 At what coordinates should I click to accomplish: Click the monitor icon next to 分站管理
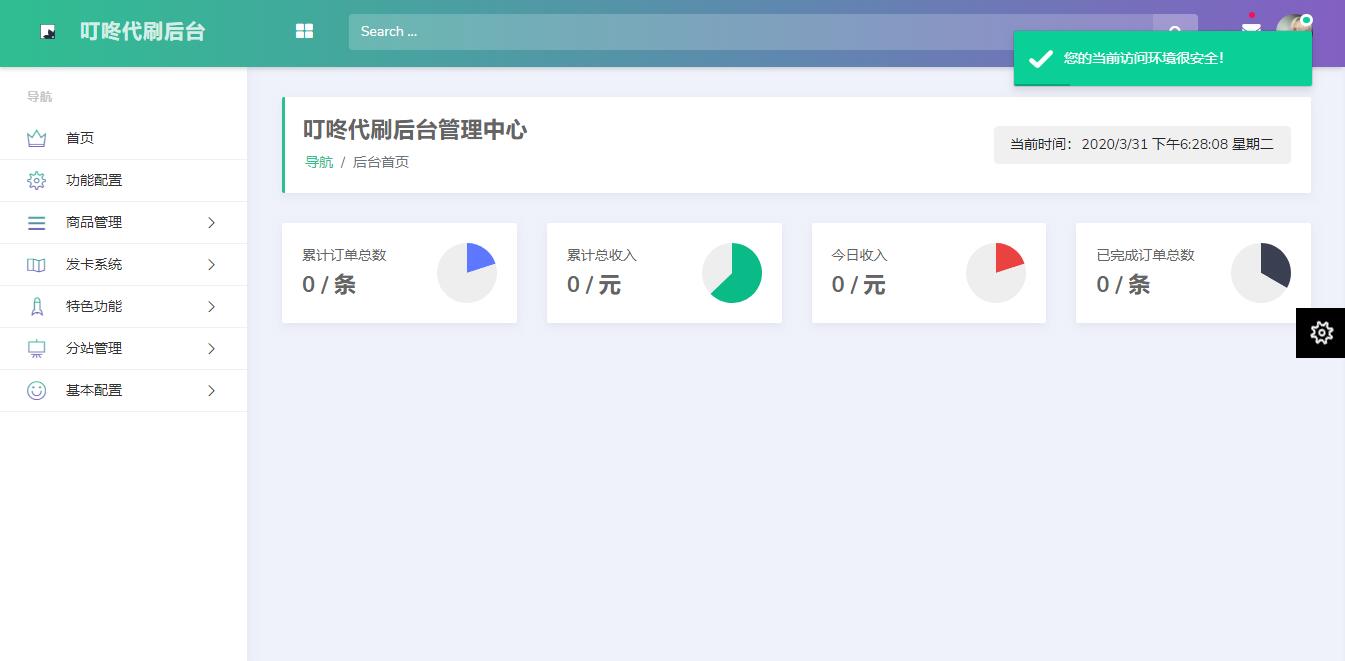pos(37,348)
